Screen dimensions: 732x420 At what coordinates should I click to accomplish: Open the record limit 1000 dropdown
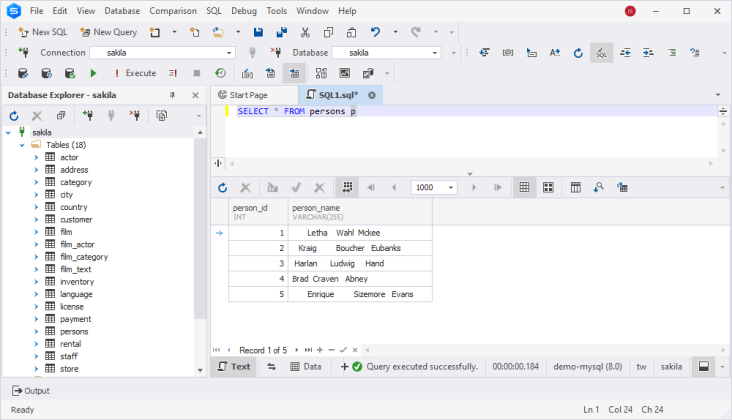(x=452, y=187)
